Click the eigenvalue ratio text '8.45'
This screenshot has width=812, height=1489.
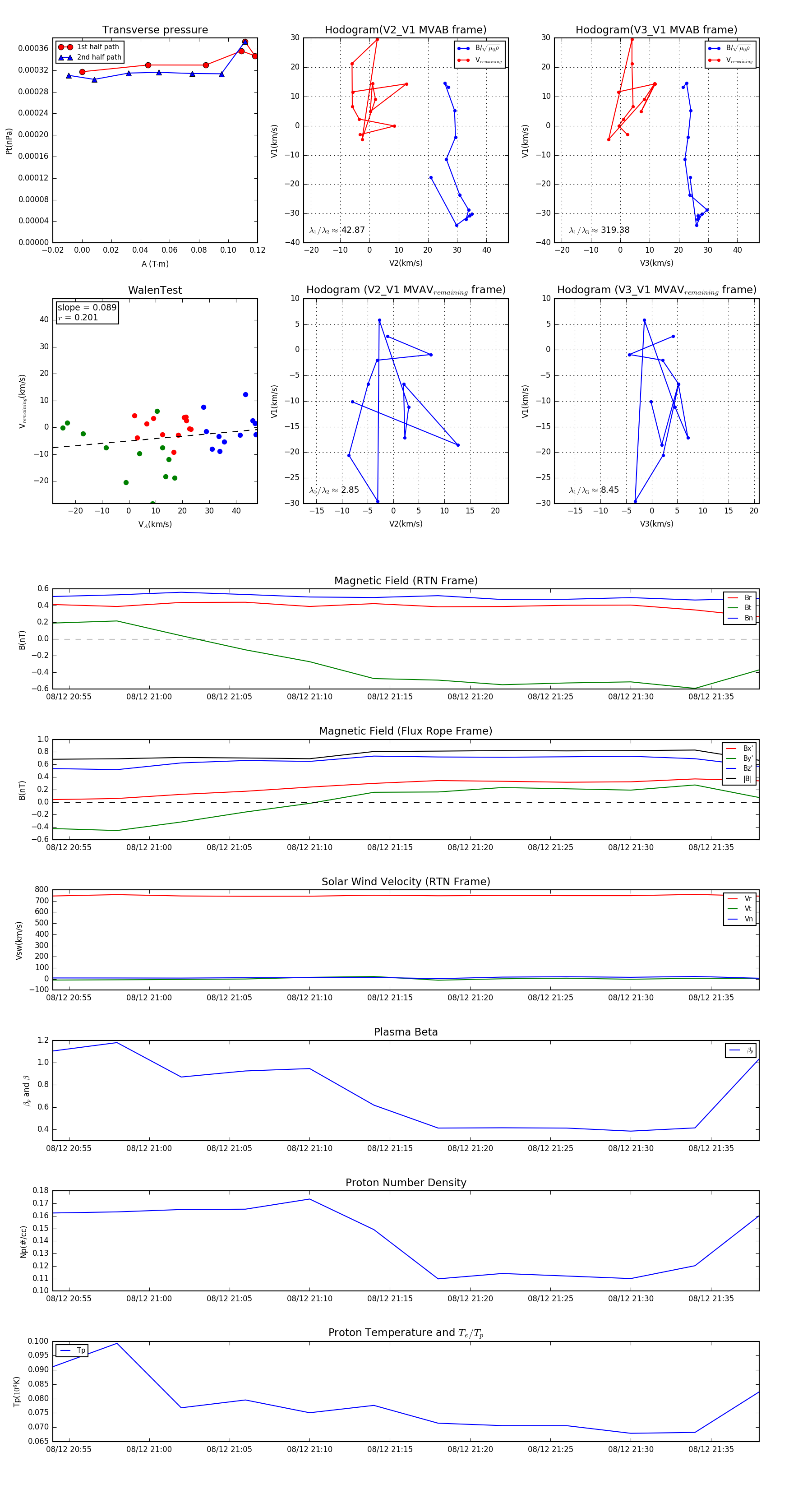(610, 490)
